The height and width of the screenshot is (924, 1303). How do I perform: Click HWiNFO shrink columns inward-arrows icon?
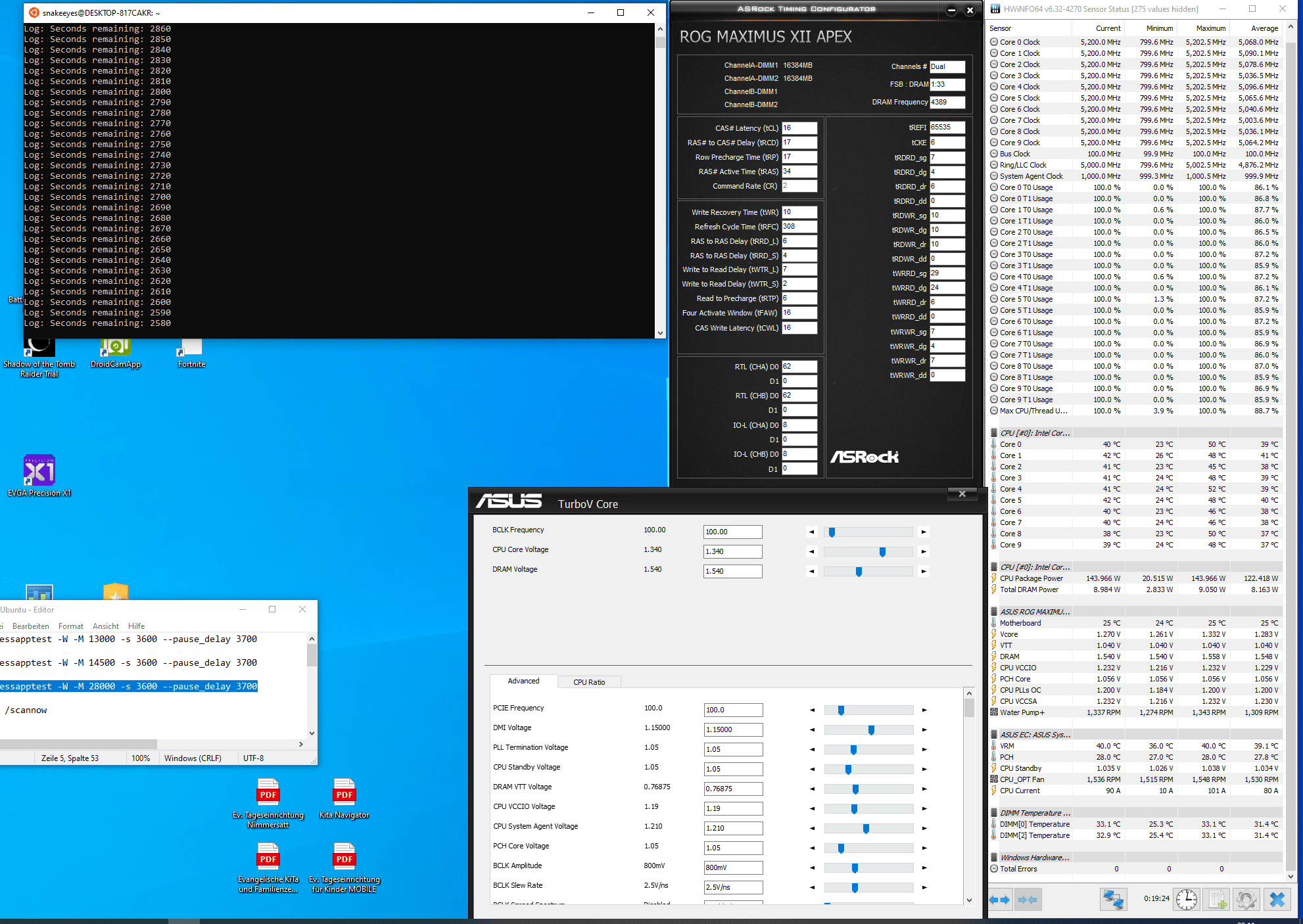[x=1028, y=900]
